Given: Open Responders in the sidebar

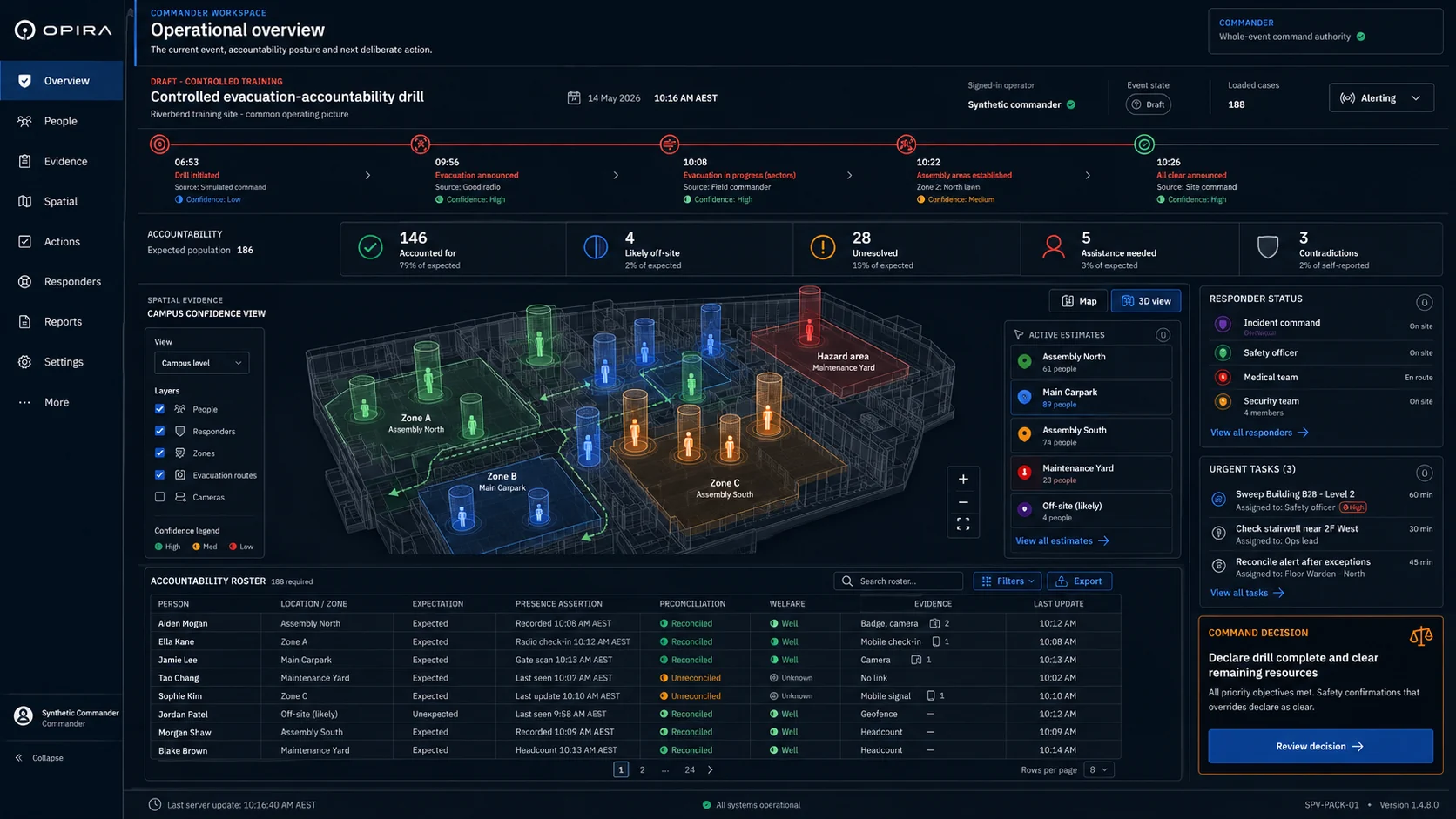Looking at the screenshot, I should [61, 281].
